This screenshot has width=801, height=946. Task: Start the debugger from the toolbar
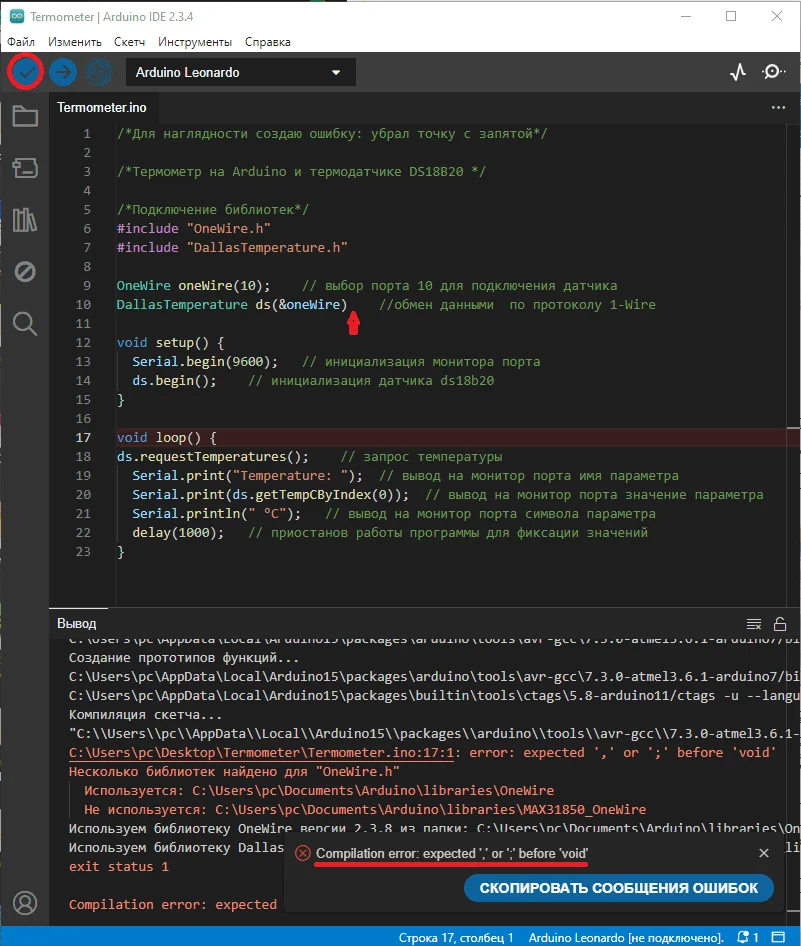[97, 72]
